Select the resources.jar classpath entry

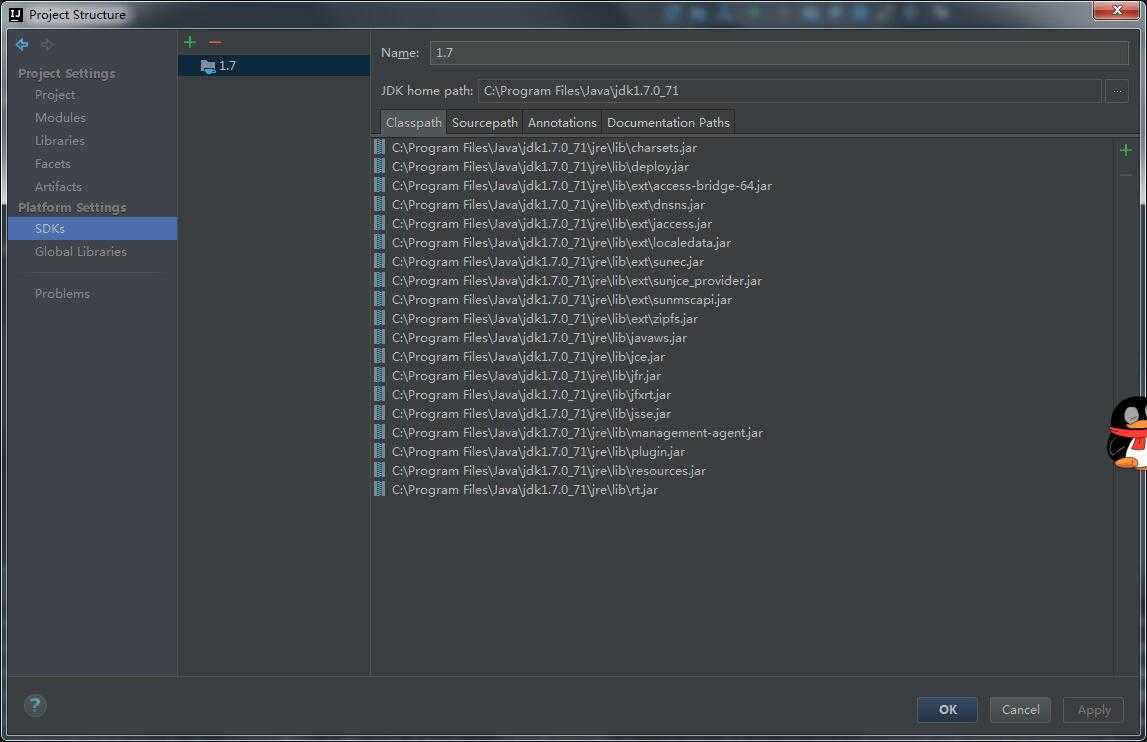tap(549, 471)
